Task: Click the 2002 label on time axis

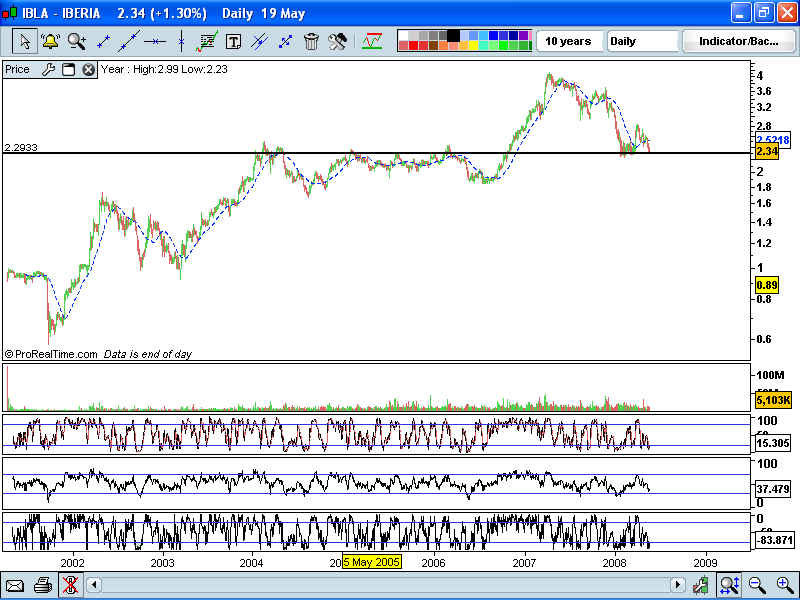Action: [x=72, y=563]
